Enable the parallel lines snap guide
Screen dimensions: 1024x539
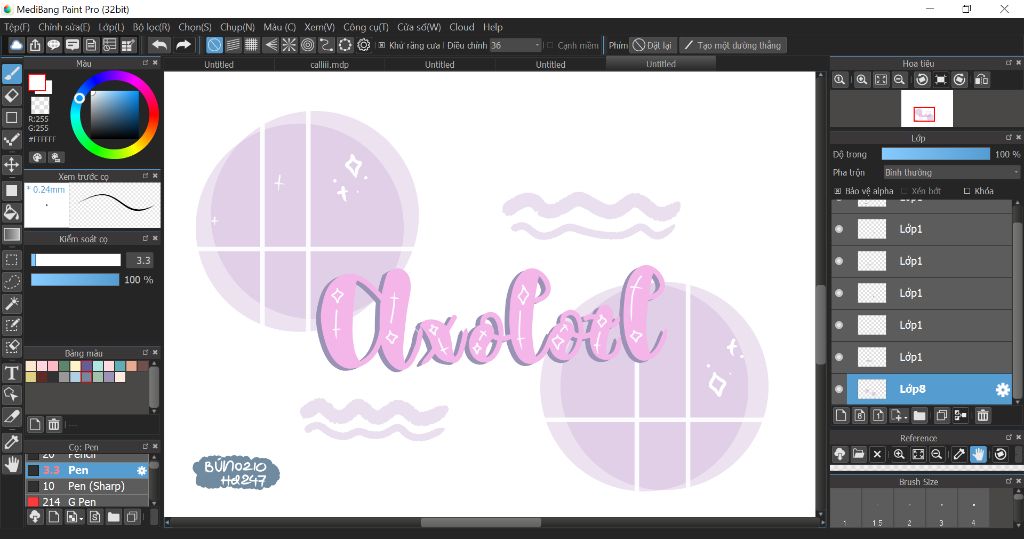click(x=233, y=45)
